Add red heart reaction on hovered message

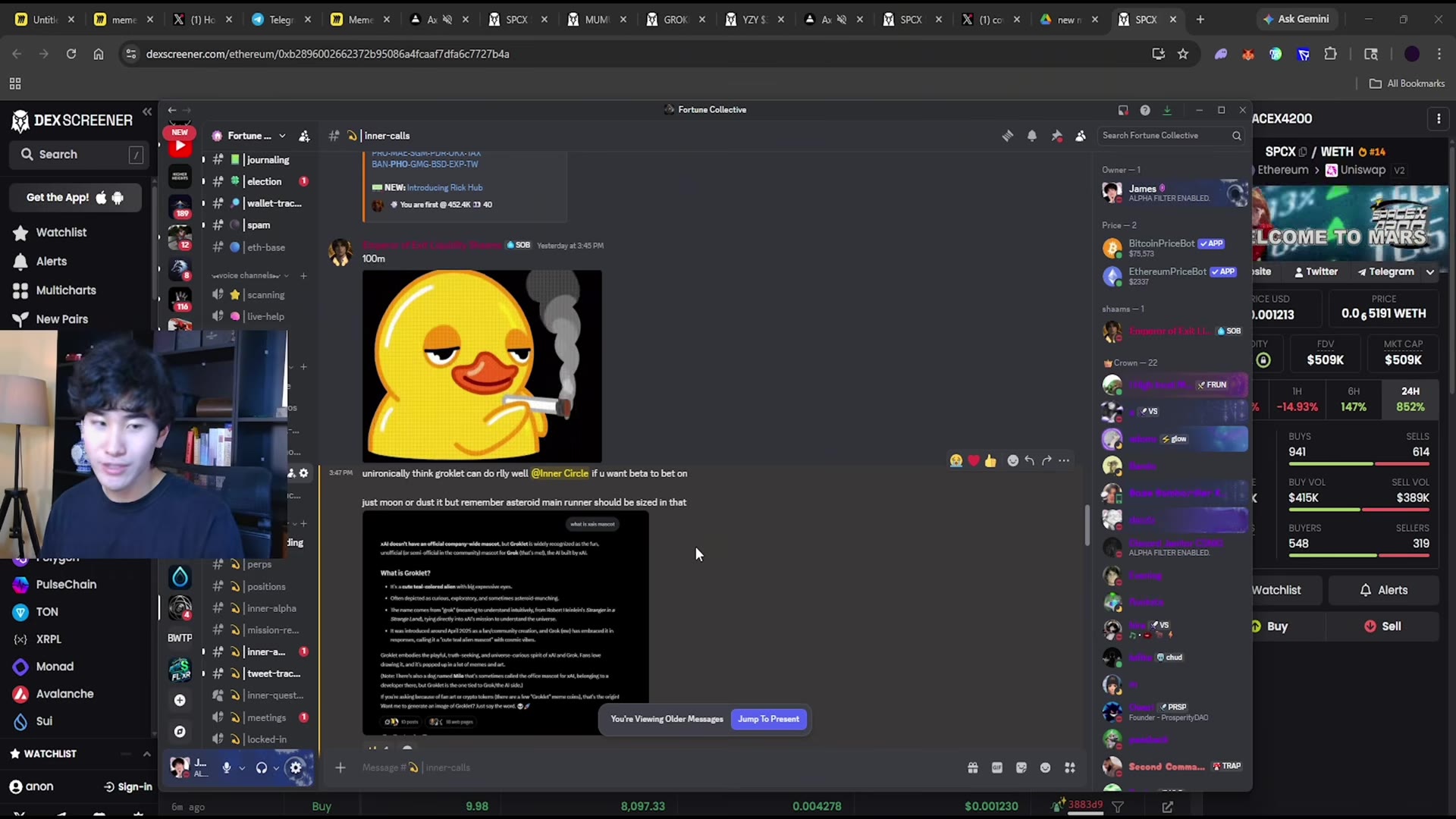point(974,460)
